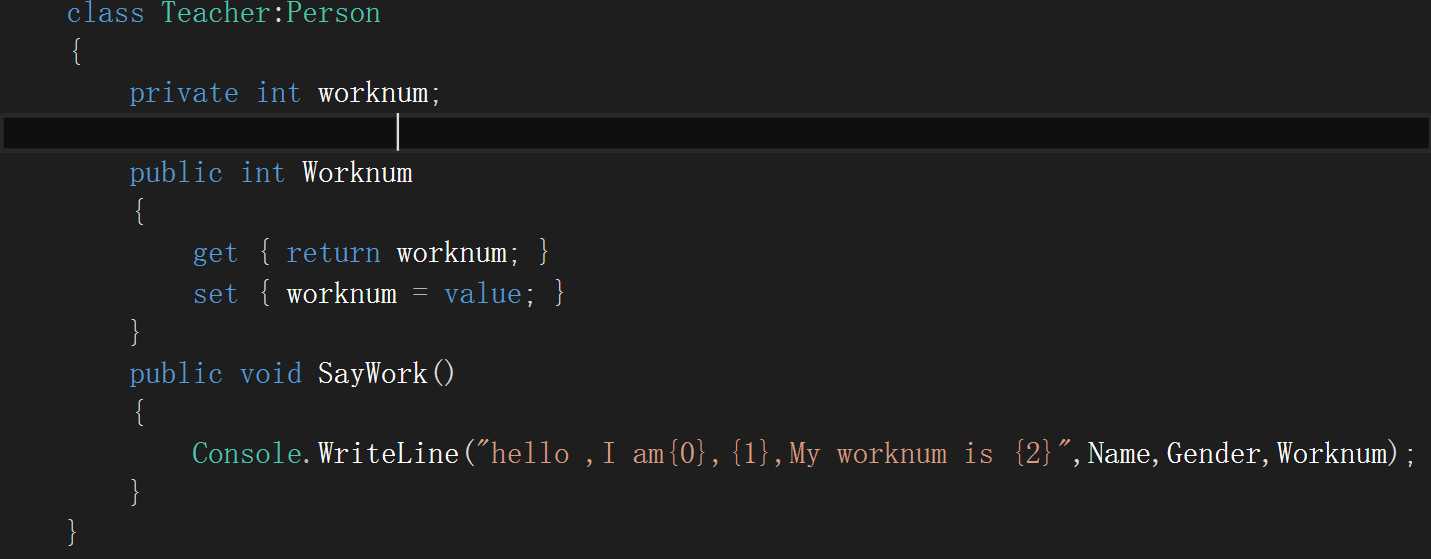This screenshot has width=1431, height=559.
Task: Click the return keyword
Action: [x=333, y=253]
